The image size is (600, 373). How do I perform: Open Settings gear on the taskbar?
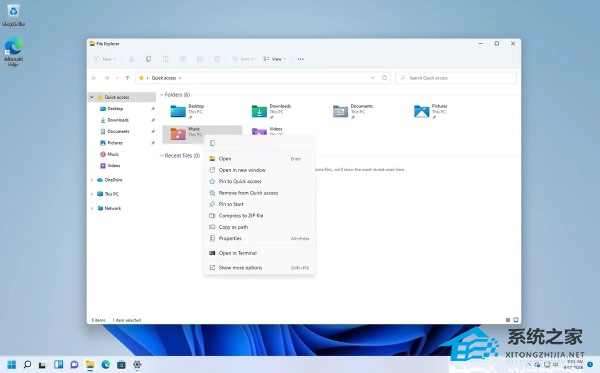click(137, 365)
